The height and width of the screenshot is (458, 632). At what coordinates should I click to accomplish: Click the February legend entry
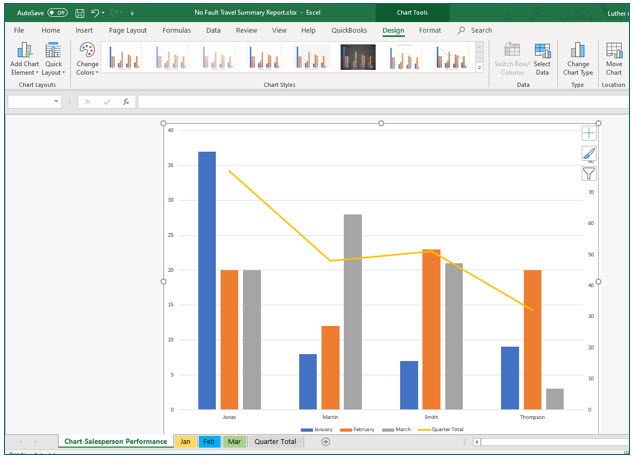point(357,429)
